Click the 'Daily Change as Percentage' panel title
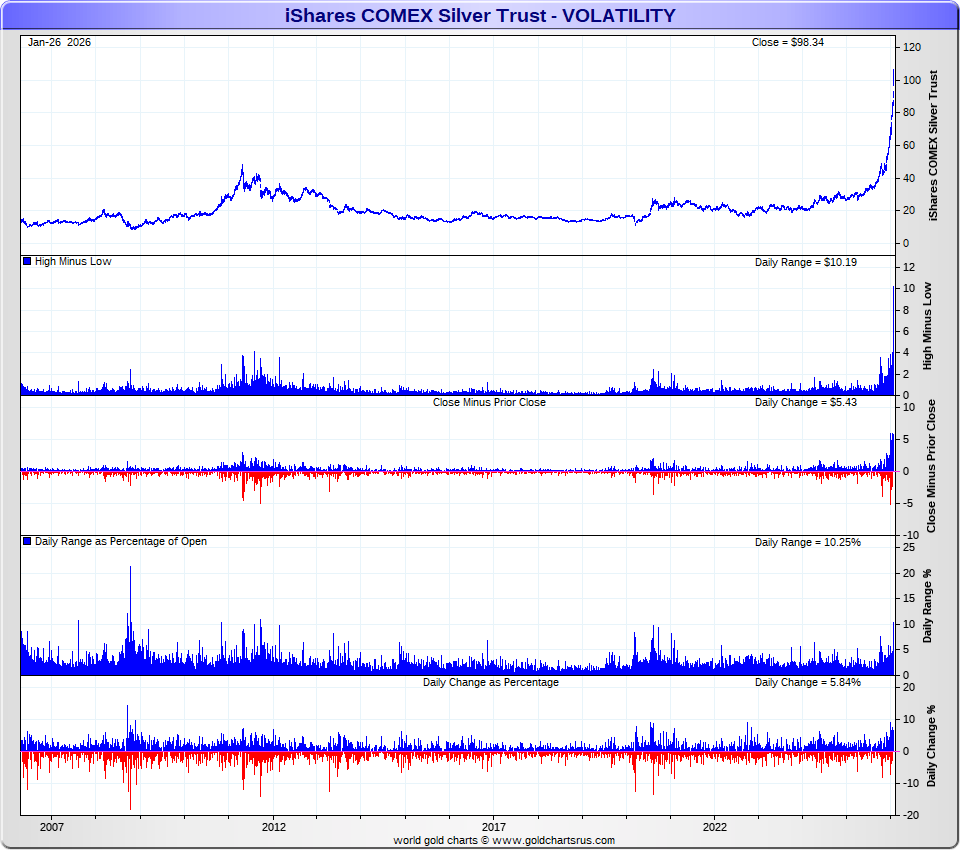The width and height of the screenshot is (960, 850). (491, 682)
